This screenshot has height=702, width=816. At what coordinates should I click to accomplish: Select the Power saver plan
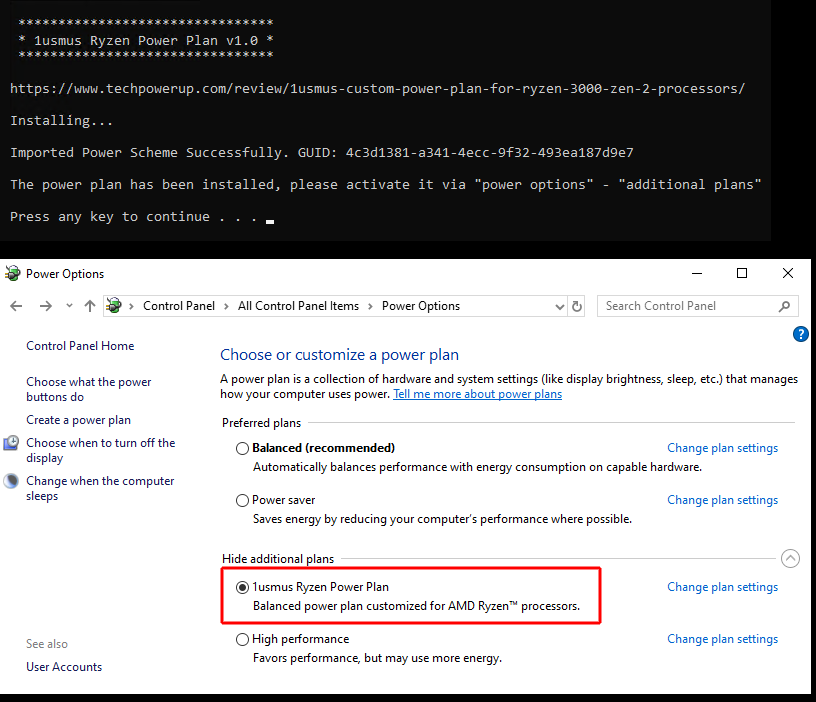242,501
